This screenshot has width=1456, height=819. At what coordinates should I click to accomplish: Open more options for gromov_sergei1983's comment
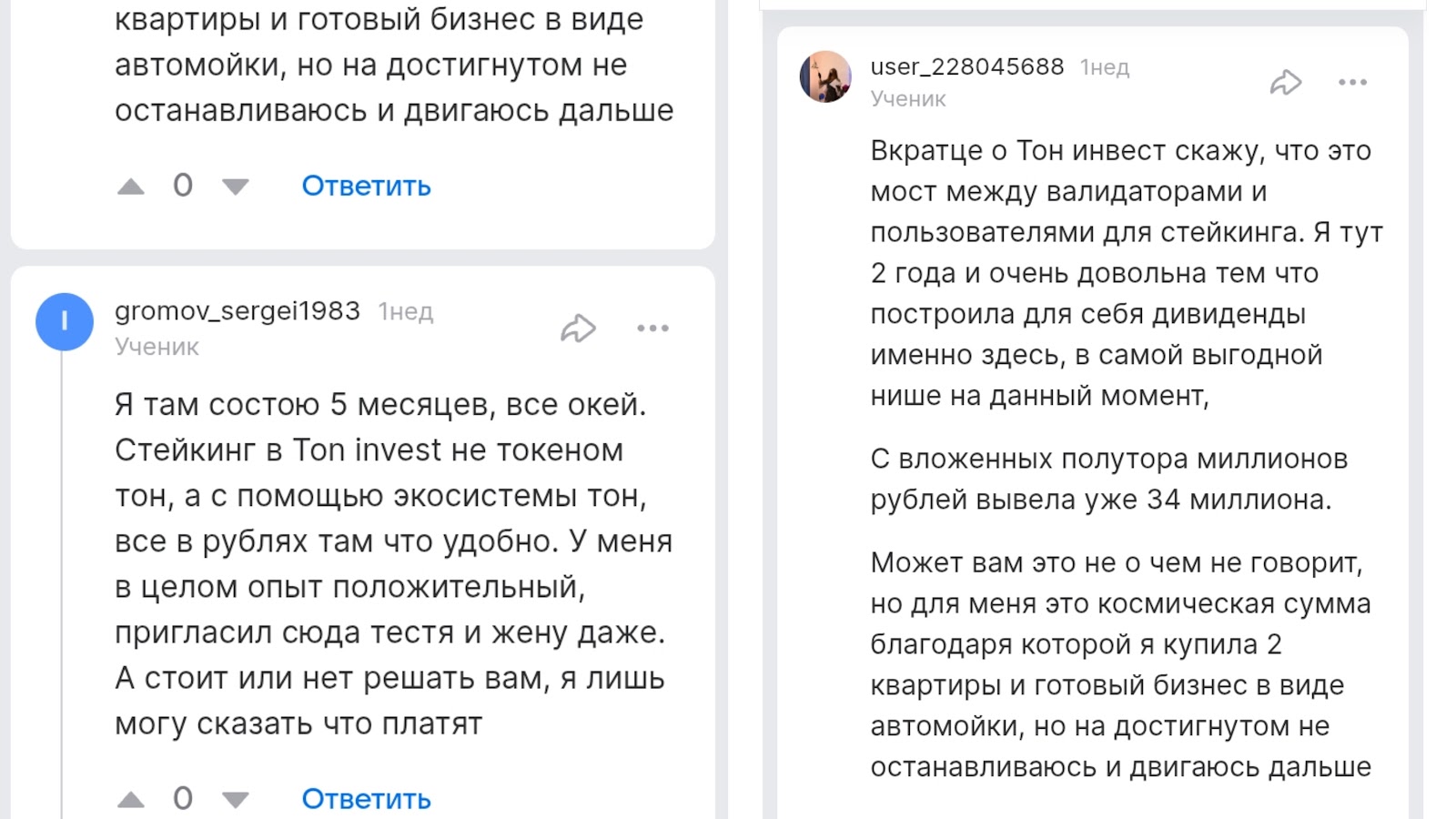(652, 328)
